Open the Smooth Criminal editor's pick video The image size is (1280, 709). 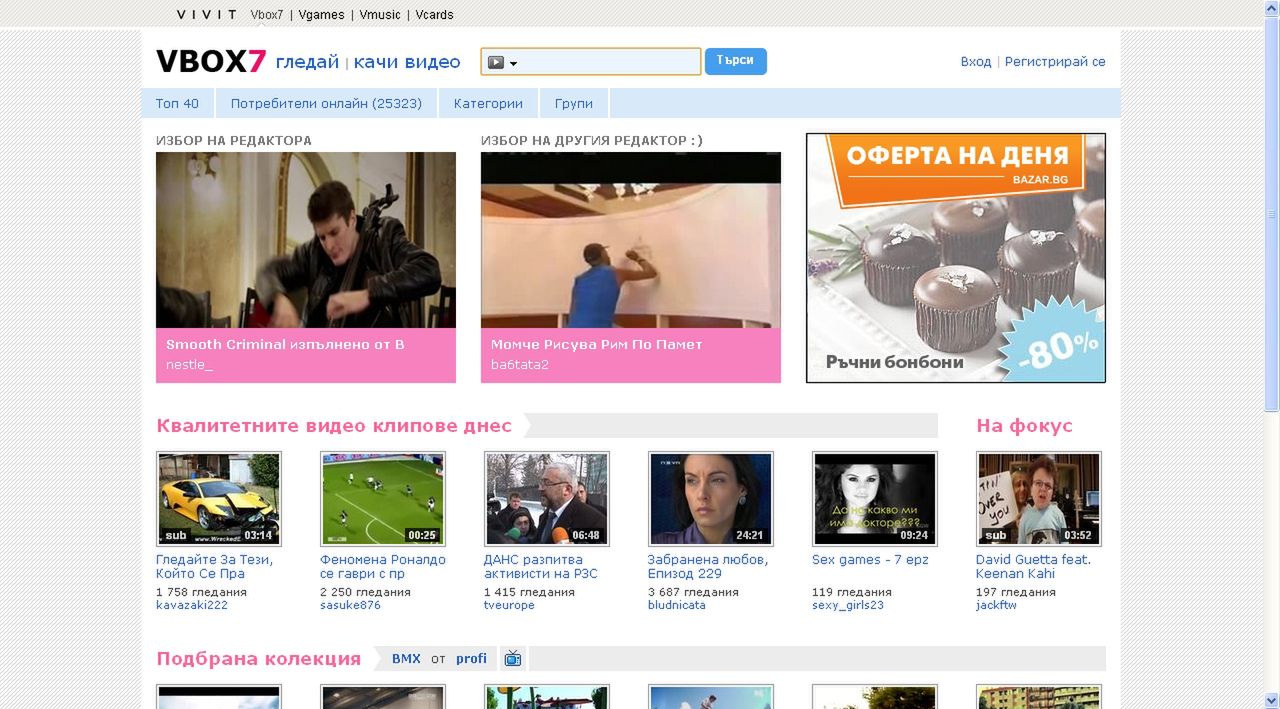tap(306, 240)
